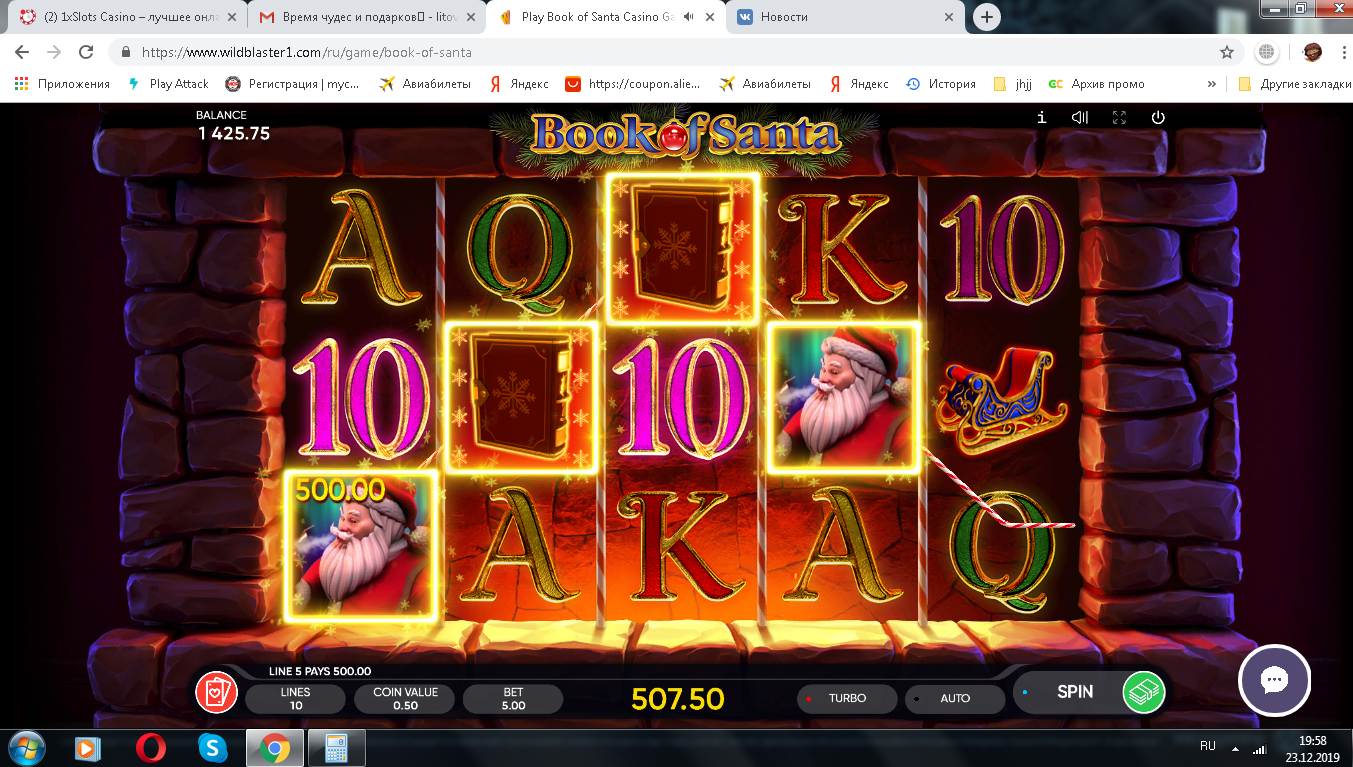Spin the reels
Screen dimensions: 1353x767
point(1075,691)
